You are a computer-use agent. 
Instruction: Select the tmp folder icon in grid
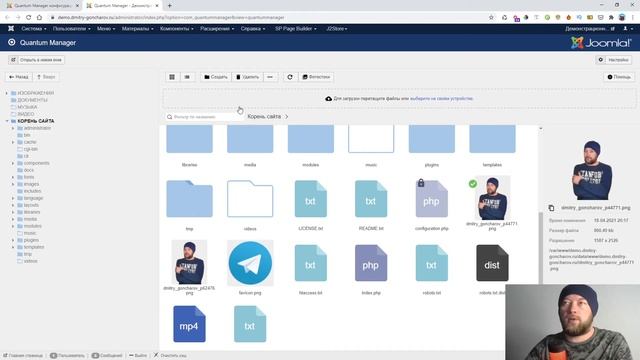189,199
